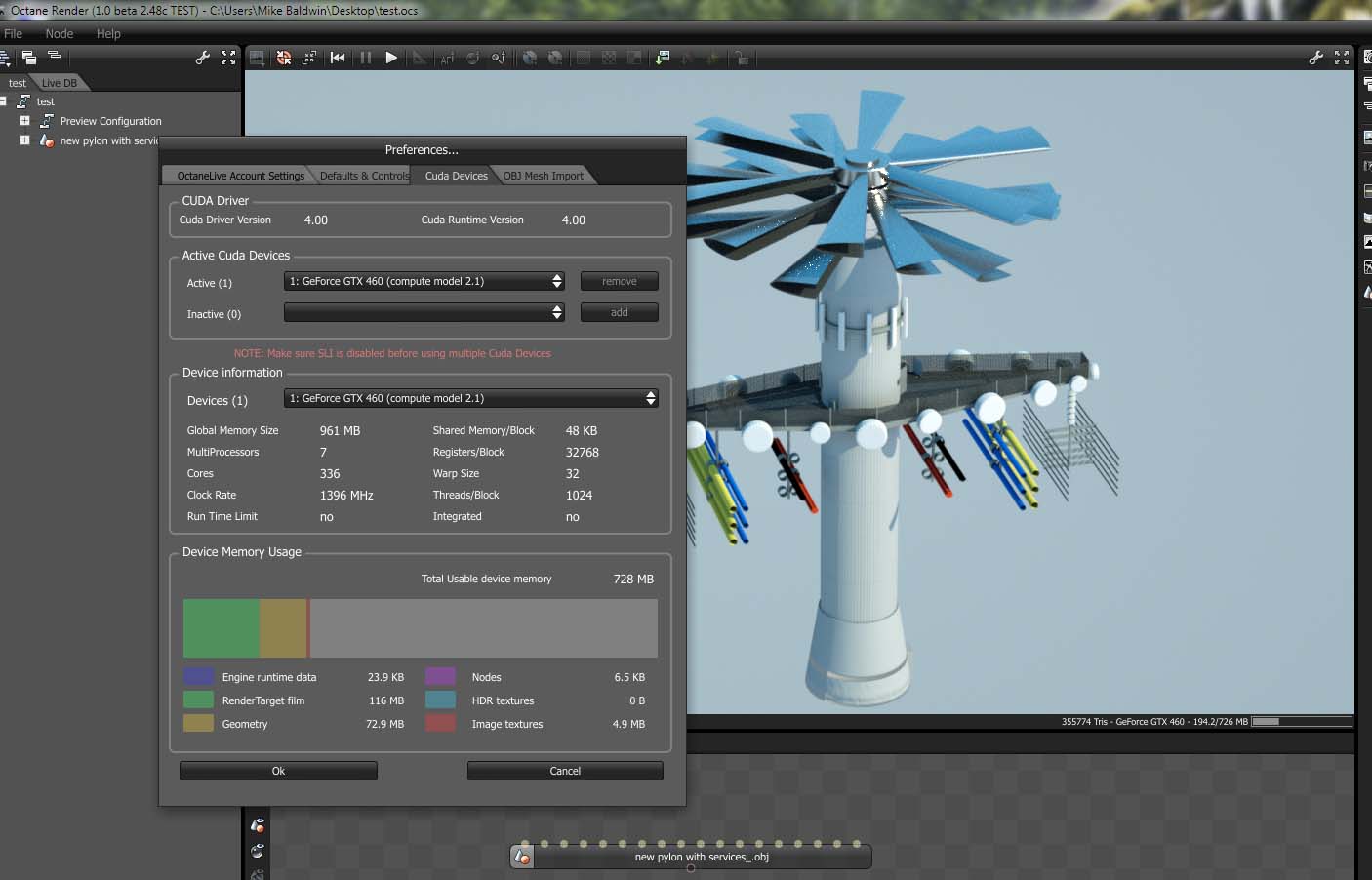The image size is (1372, 880).
Task: Open the File menu
Action: click(14, 33)
